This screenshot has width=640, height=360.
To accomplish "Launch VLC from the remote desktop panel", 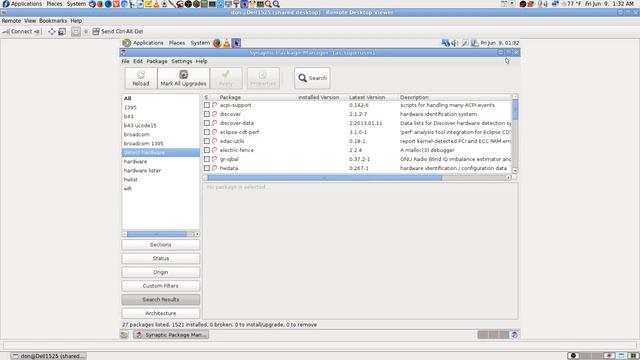I will [227, 43].
